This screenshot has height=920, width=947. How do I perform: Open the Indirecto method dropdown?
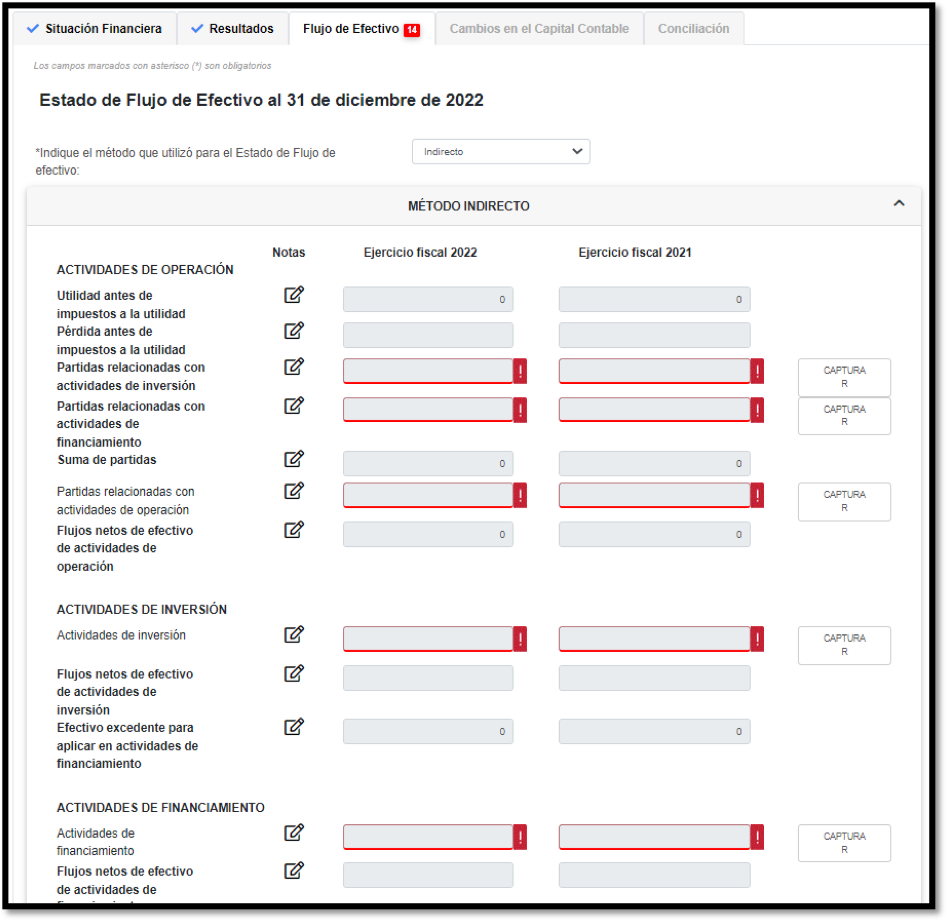(x=501, y=152)
